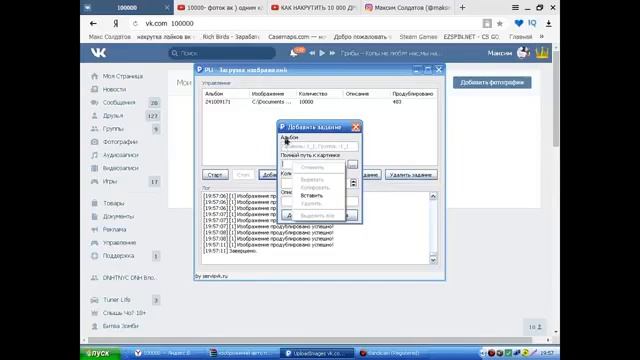Click the 'Количество' column header
The width and height of the screenshot is (640, 360).
(x=313, y=93)
